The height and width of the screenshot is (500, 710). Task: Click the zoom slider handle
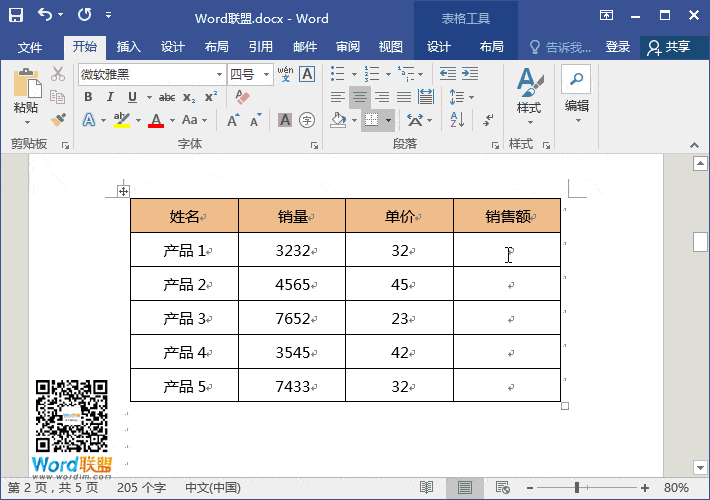[576, 488]
